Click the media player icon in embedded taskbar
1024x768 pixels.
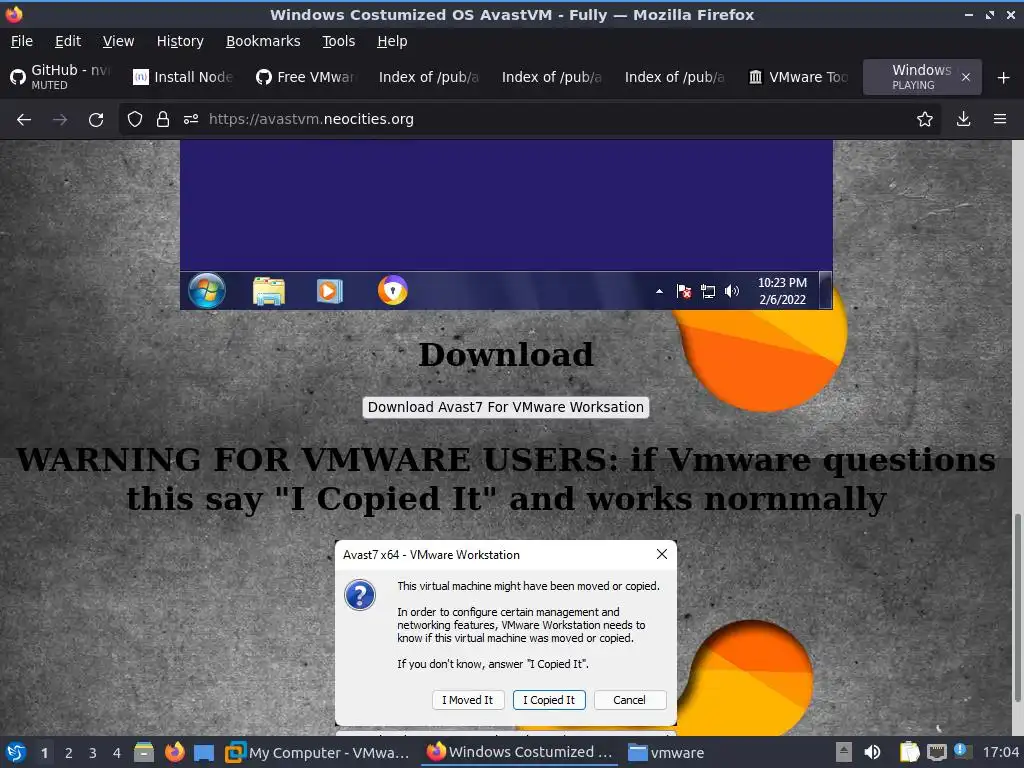coord(329,291)
